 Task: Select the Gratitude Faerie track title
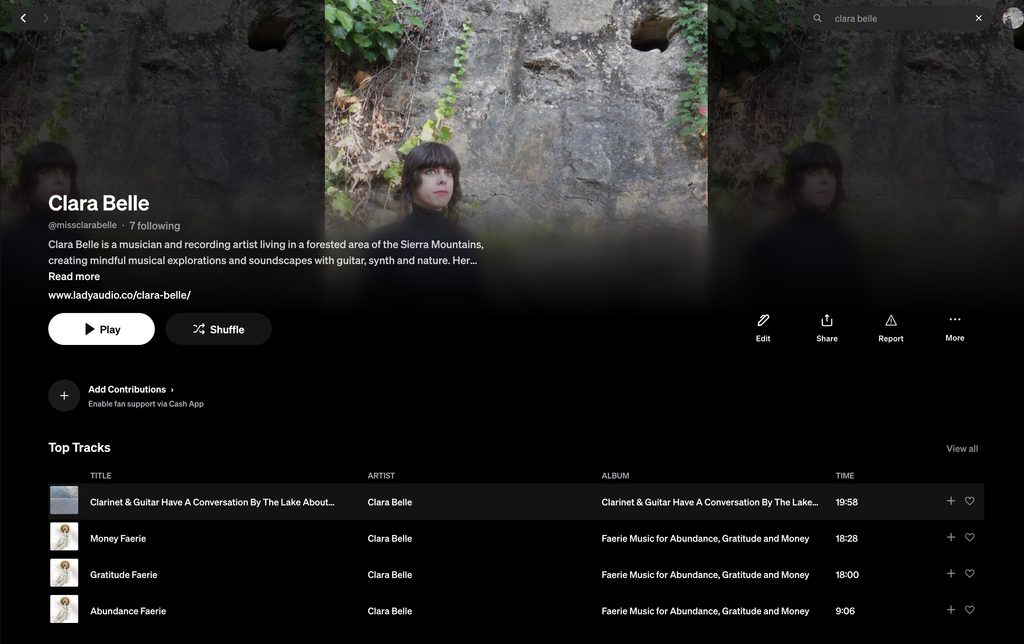(123, 575)
